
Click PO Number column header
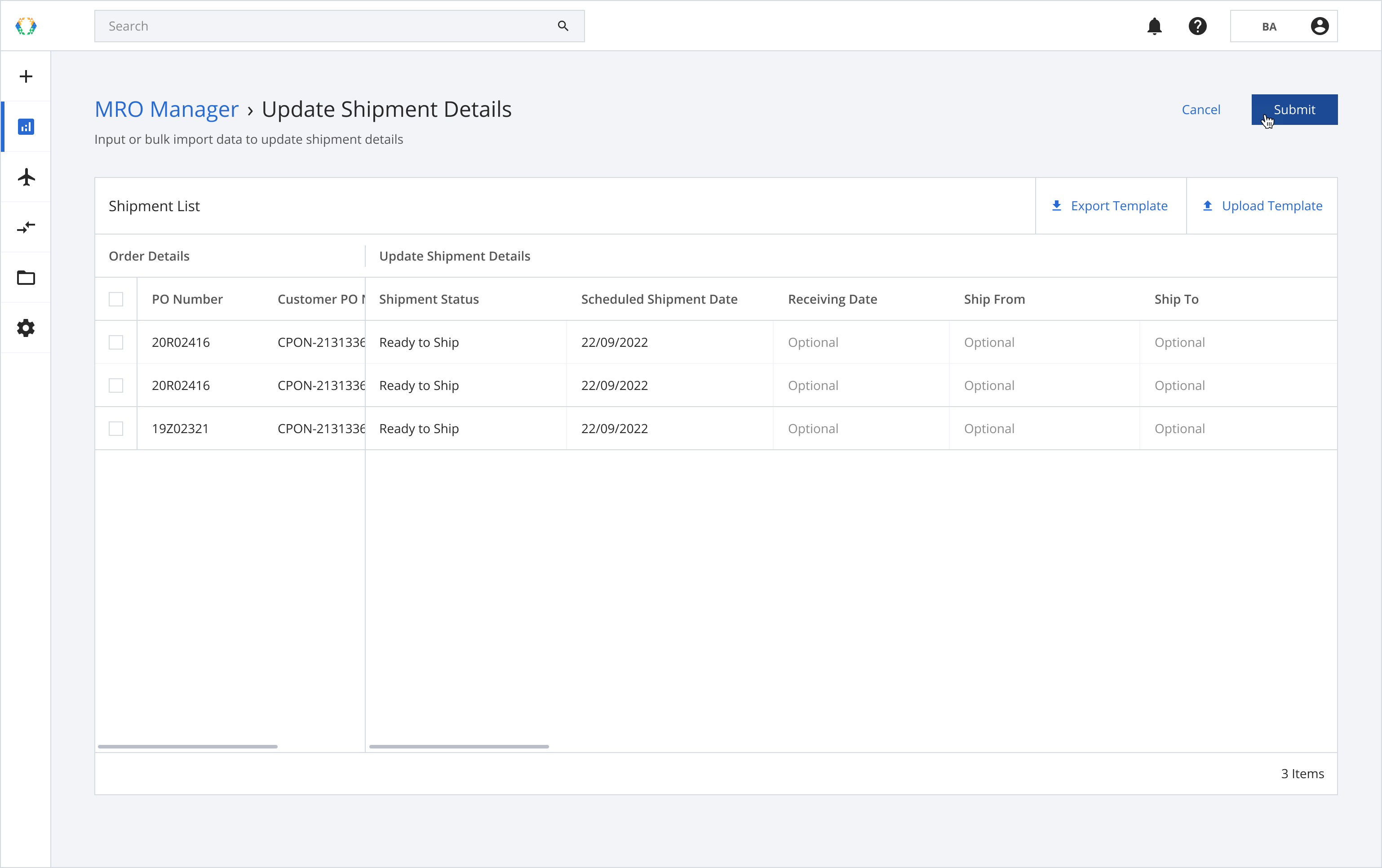click(x=187, y=299)
